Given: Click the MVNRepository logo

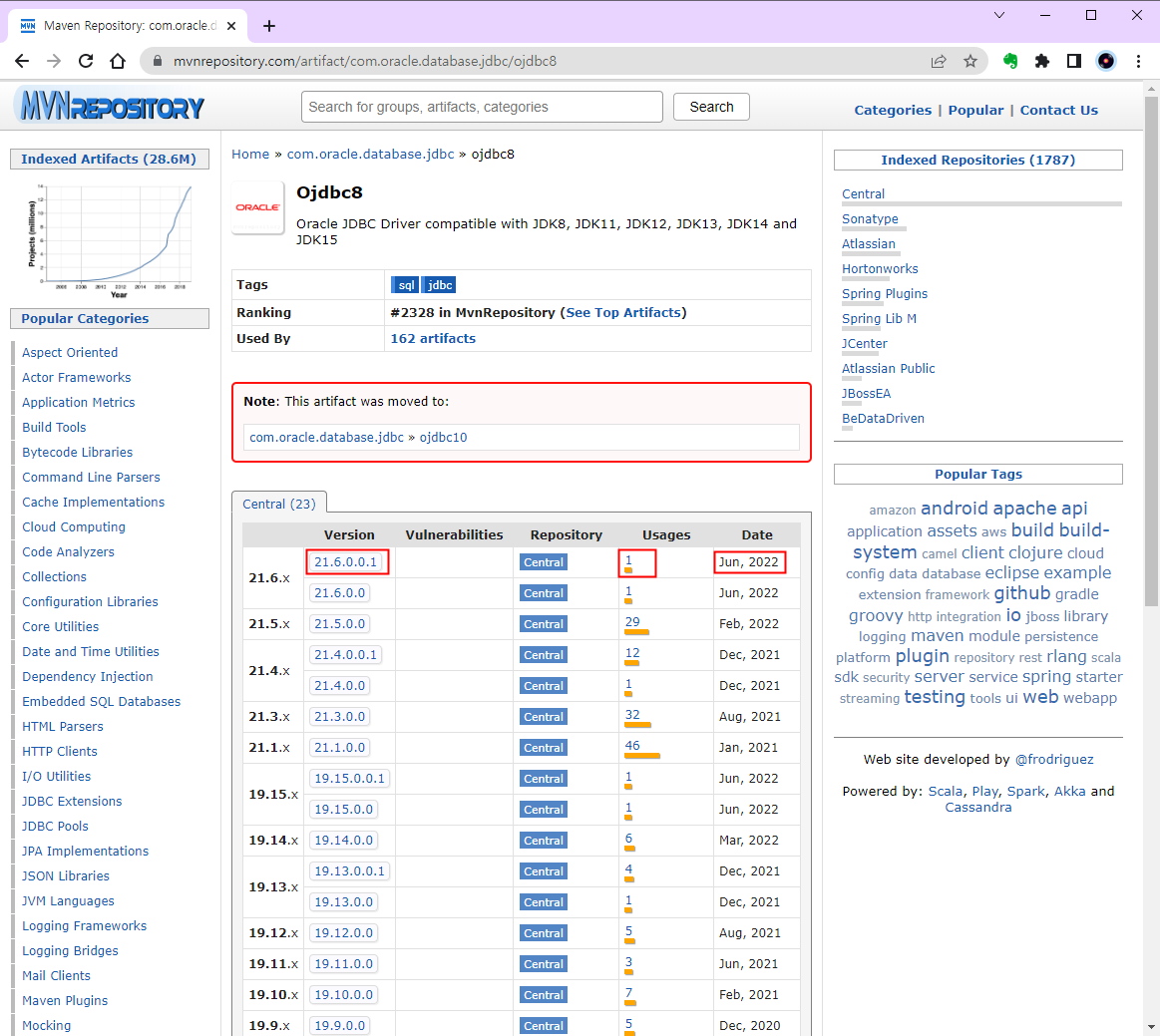Looking at the screenshot, I should [112, 108].
